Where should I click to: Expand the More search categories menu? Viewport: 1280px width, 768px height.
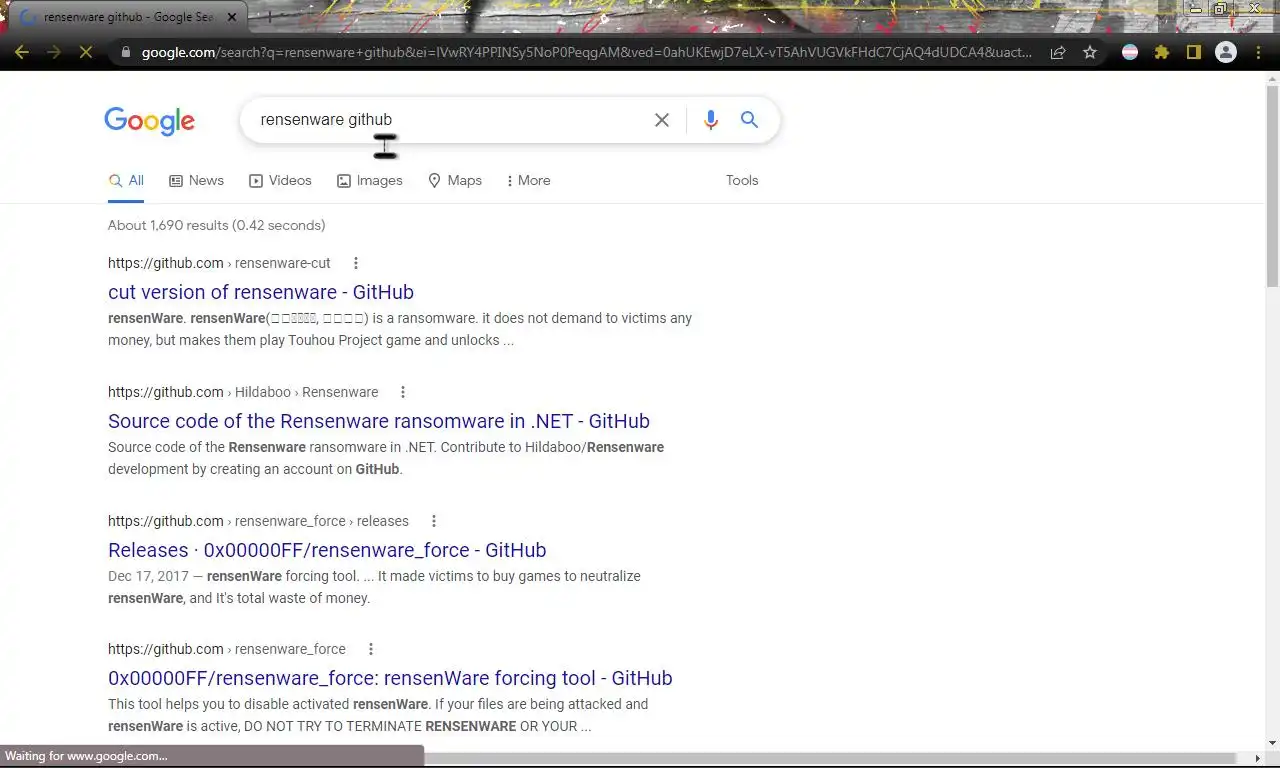click(528, 181)
